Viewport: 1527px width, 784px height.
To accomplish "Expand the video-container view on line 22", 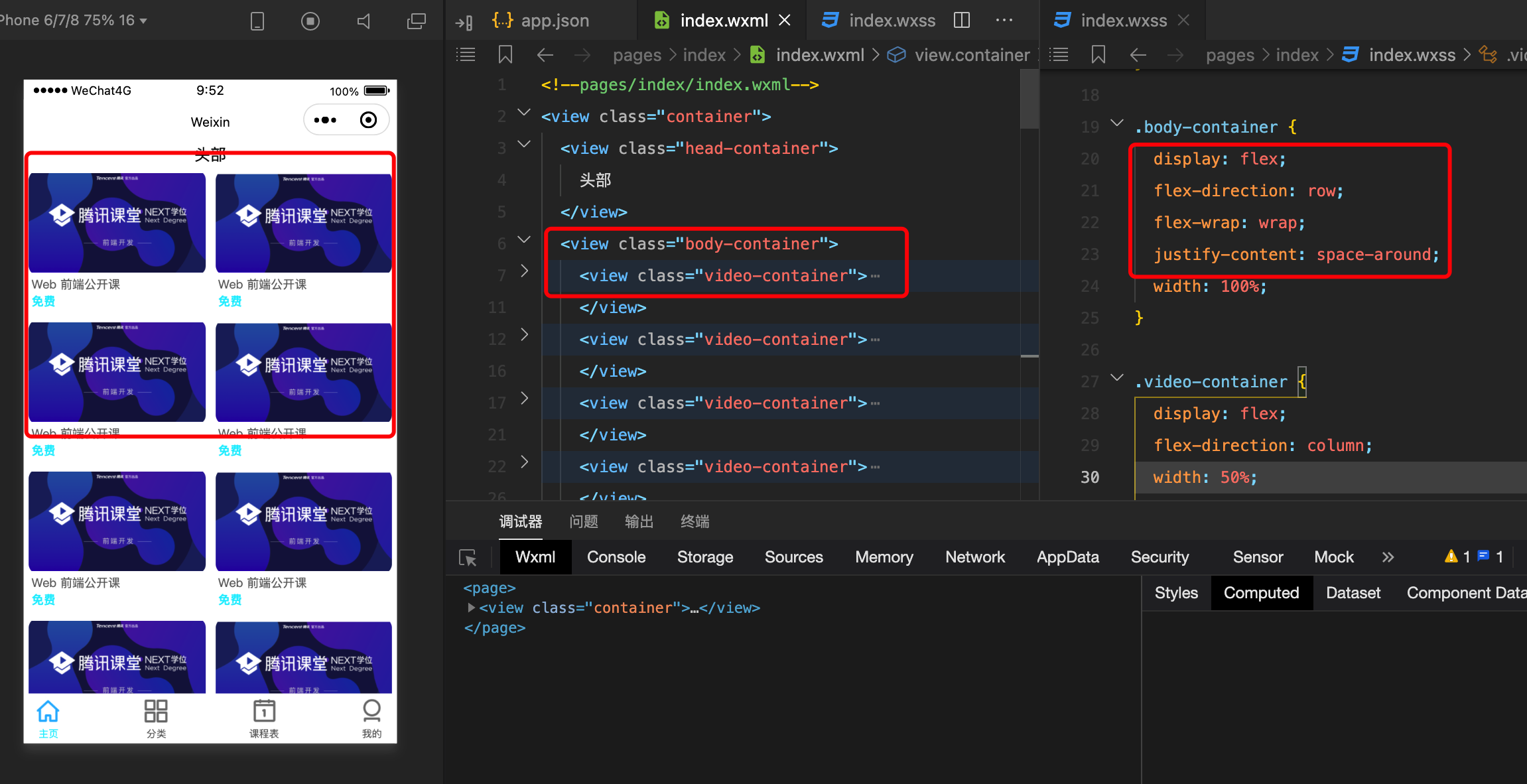I will (x=524, y=462).
